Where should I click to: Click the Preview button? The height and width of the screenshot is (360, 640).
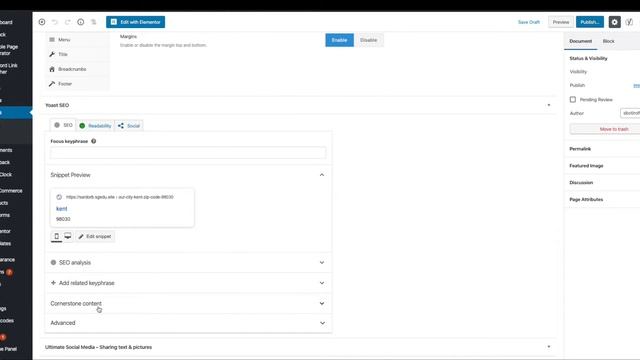click(x=561, y=22)
